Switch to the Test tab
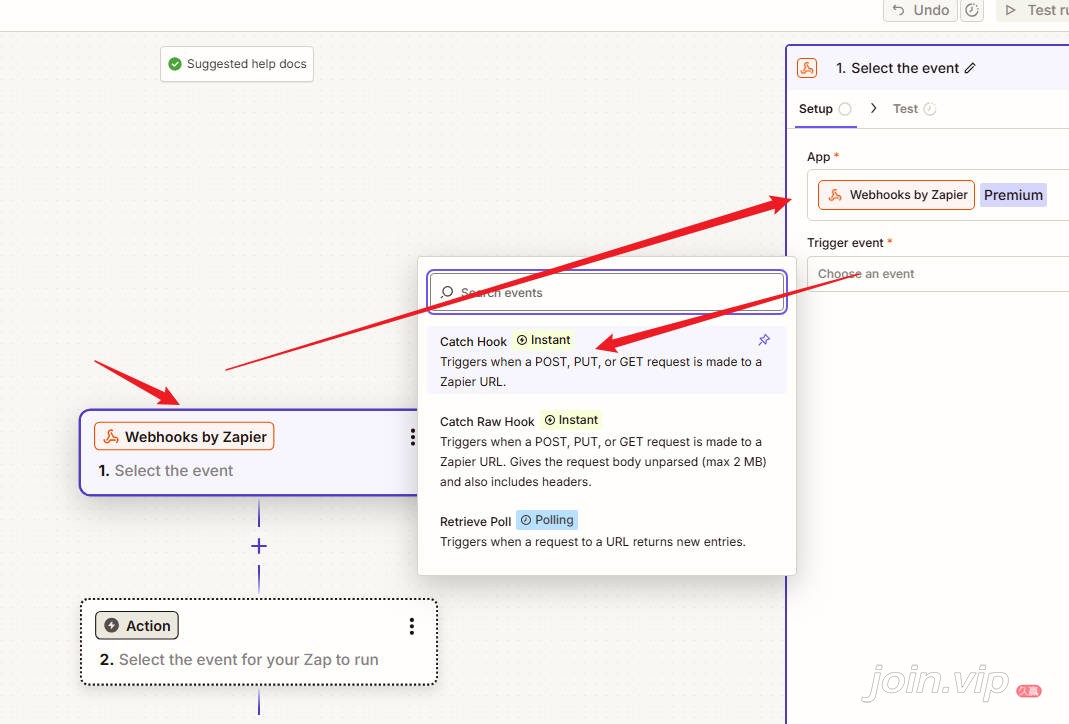This screenshot has height=724, width=1069. 914,109
